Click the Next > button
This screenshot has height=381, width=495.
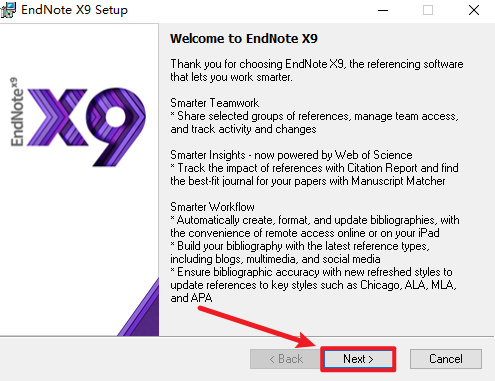pyautogui.click(x=358, y=359)
